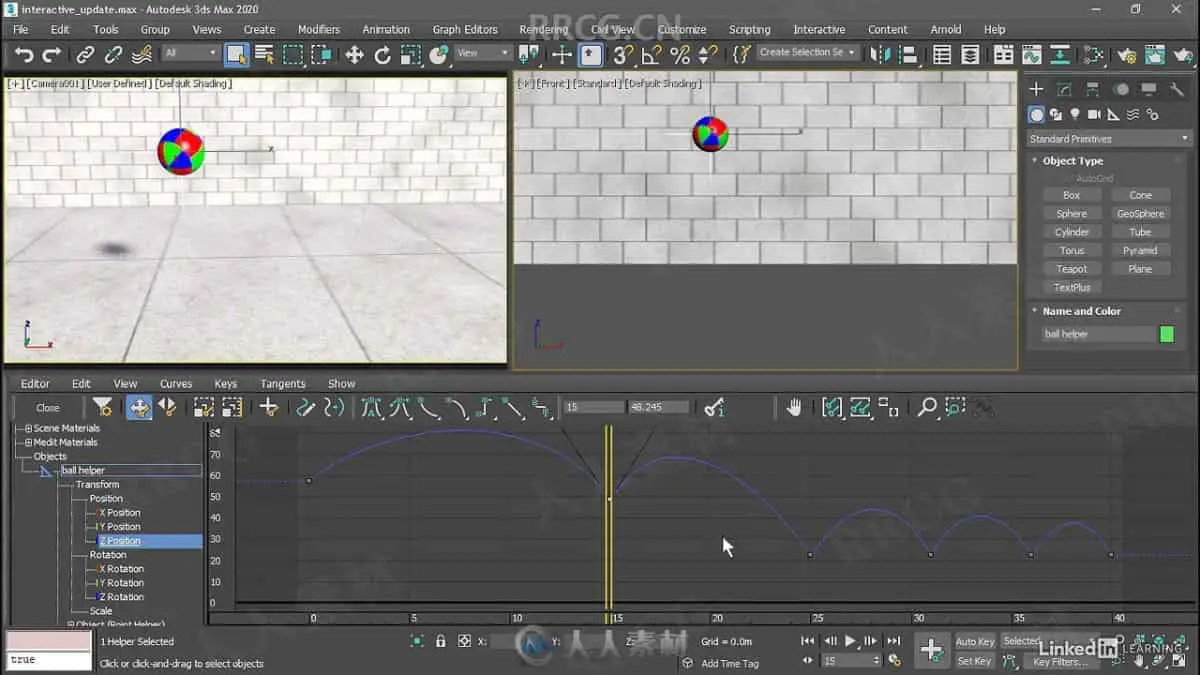Screen dimensions: 1200x675
Task: Activate the Pan hand tool in curve editor
Action: pos(794,407)
